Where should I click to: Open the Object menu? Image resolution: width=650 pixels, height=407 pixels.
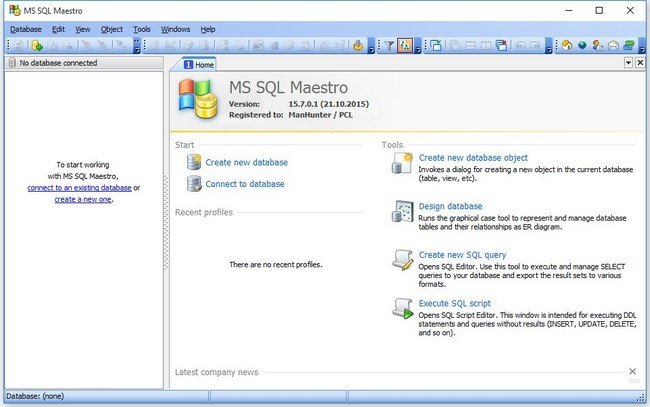112,29
